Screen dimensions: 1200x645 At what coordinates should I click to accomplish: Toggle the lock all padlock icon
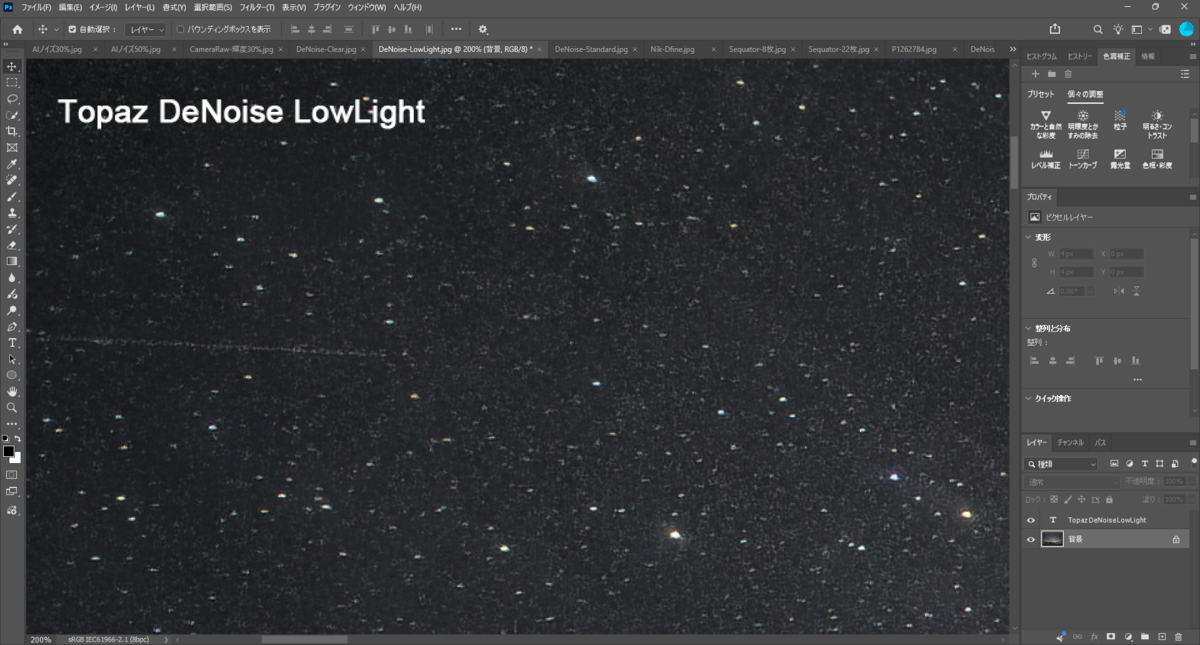[x=1107, y=498]
